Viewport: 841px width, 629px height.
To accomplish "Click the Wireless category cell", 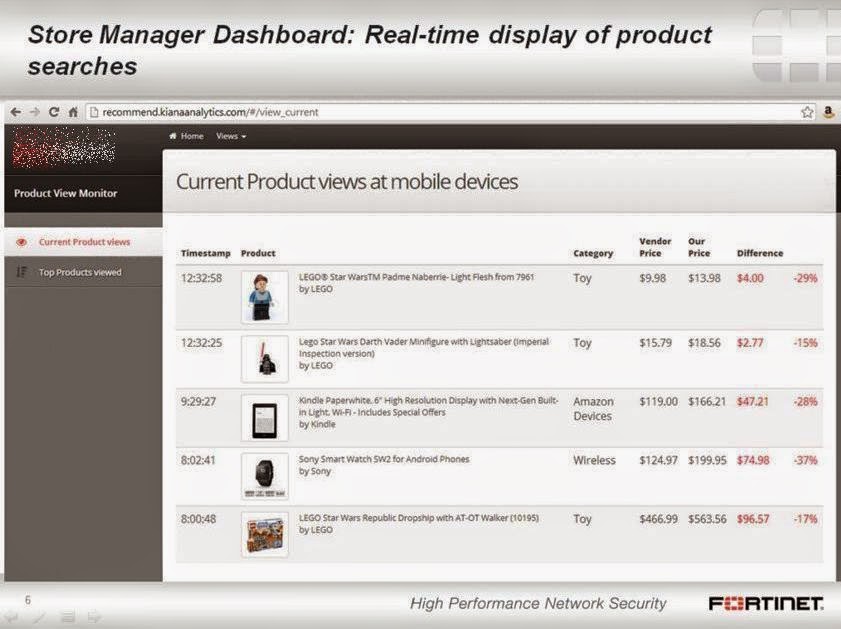I will [594, 460].
